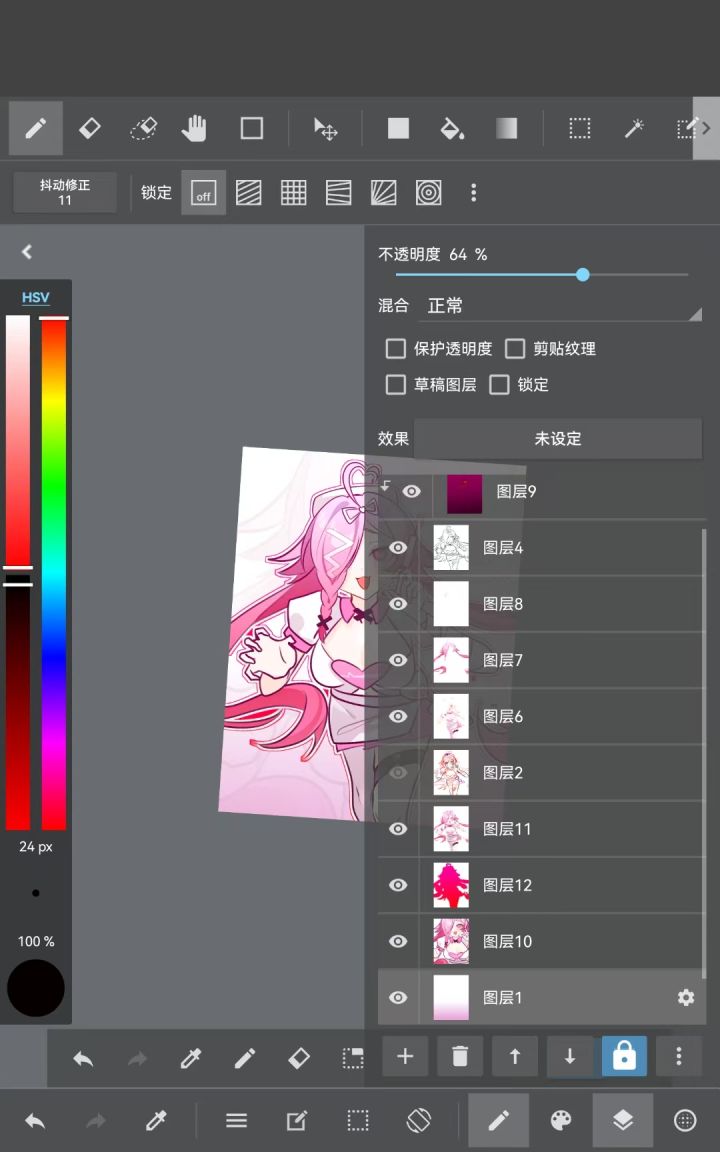Show the hidden 图层2
The height and width of the screenshot is (1152, 720).
click(x=398, y=772)
